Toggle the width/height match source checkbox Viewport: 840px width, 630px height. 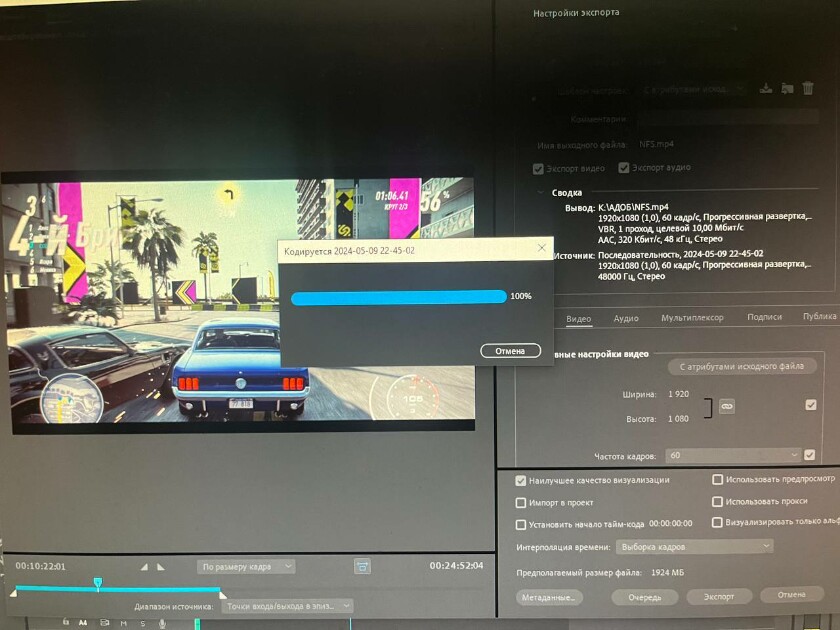pyautogui.click(x=811, y=405)
